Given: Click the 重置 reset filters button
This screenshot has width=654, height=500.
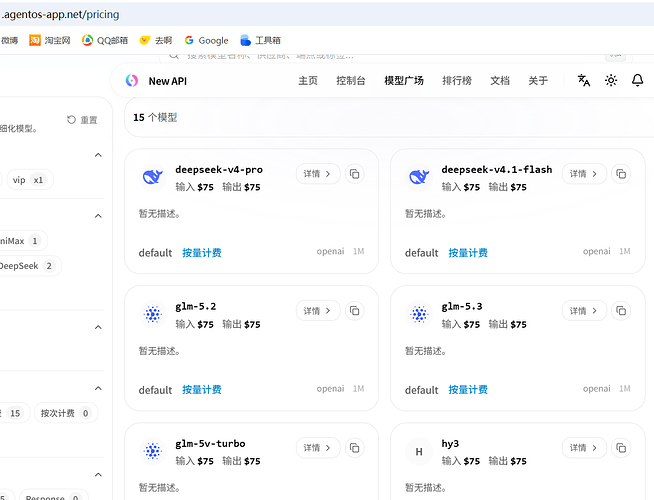Looking at the screenshot, I should point(82,120).
